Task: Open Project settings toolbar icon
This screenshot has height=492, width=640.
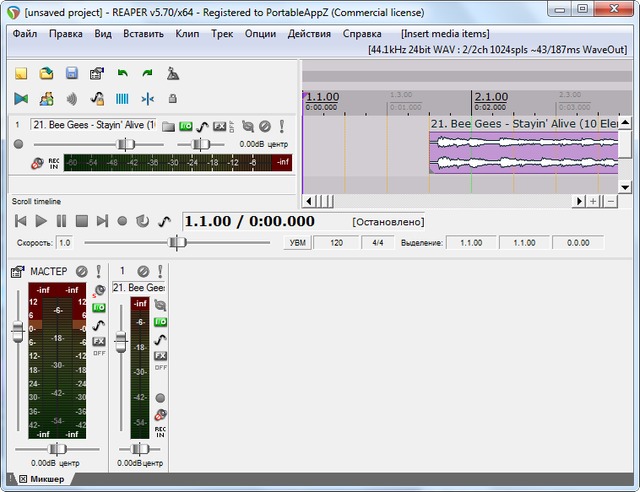Action: 97,74
